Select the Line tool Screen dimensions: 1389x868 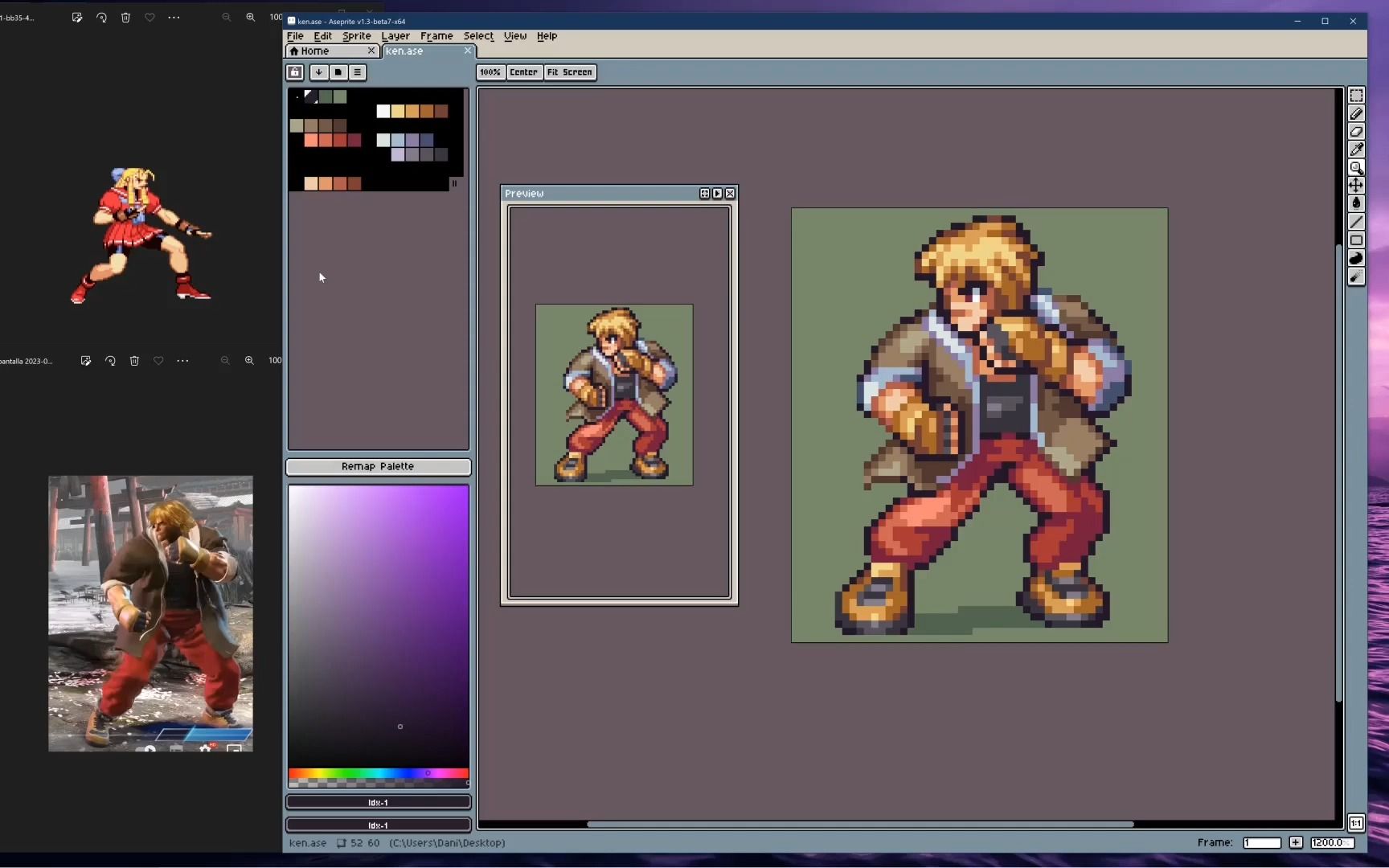point(1356,222)
